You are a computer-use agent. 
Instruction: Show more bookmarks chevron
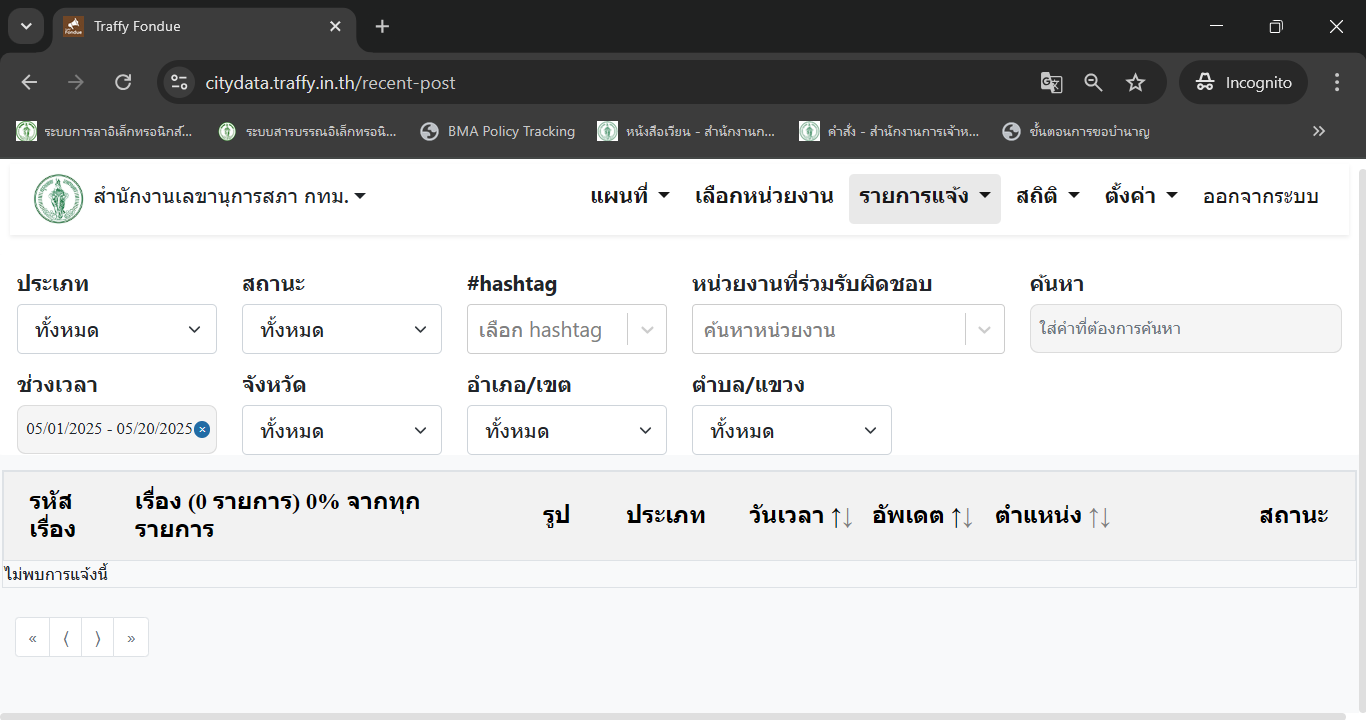1319,131
